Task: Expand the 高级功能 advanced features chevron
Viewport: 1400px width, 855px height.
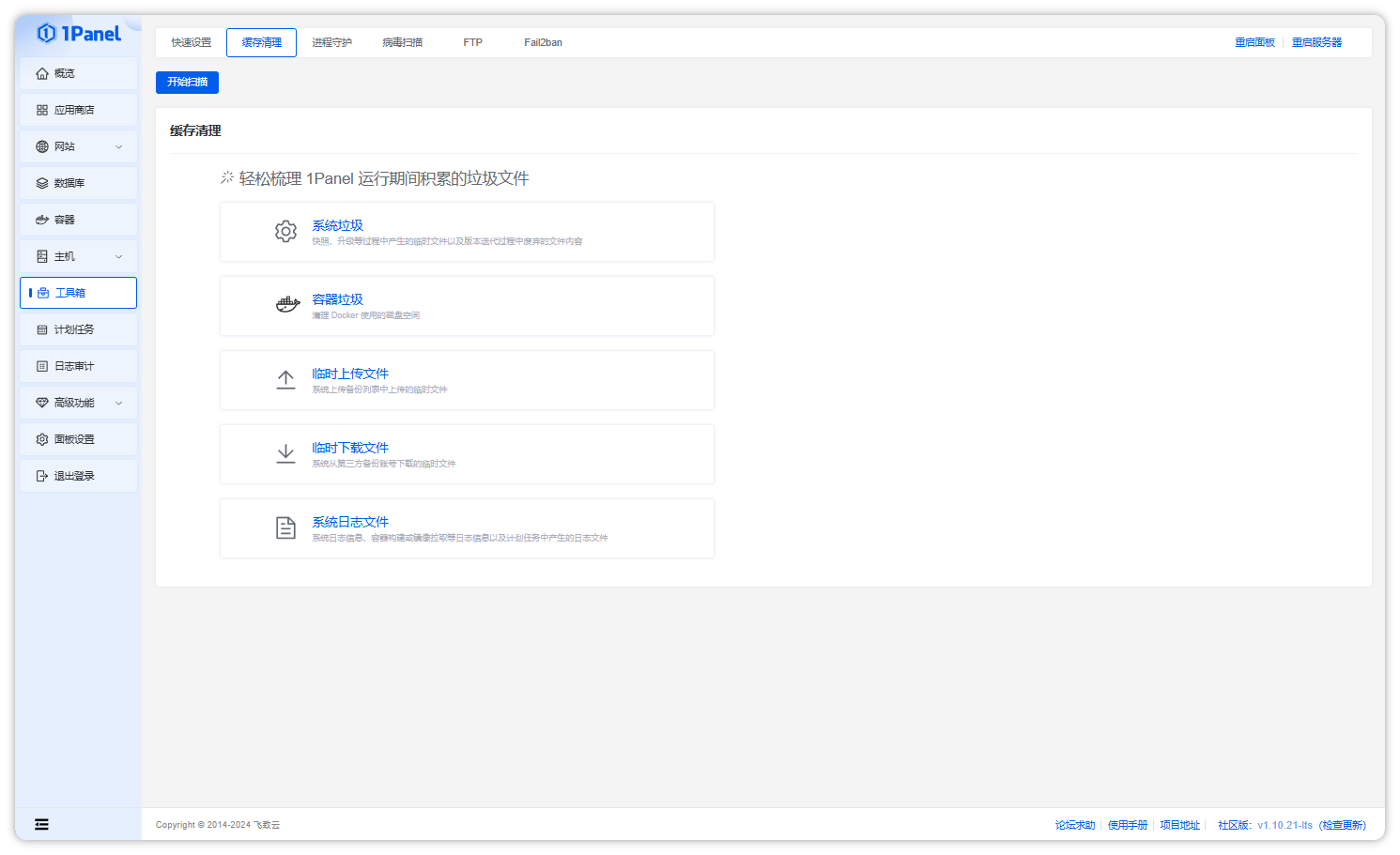Action: [x=118, y=402]
